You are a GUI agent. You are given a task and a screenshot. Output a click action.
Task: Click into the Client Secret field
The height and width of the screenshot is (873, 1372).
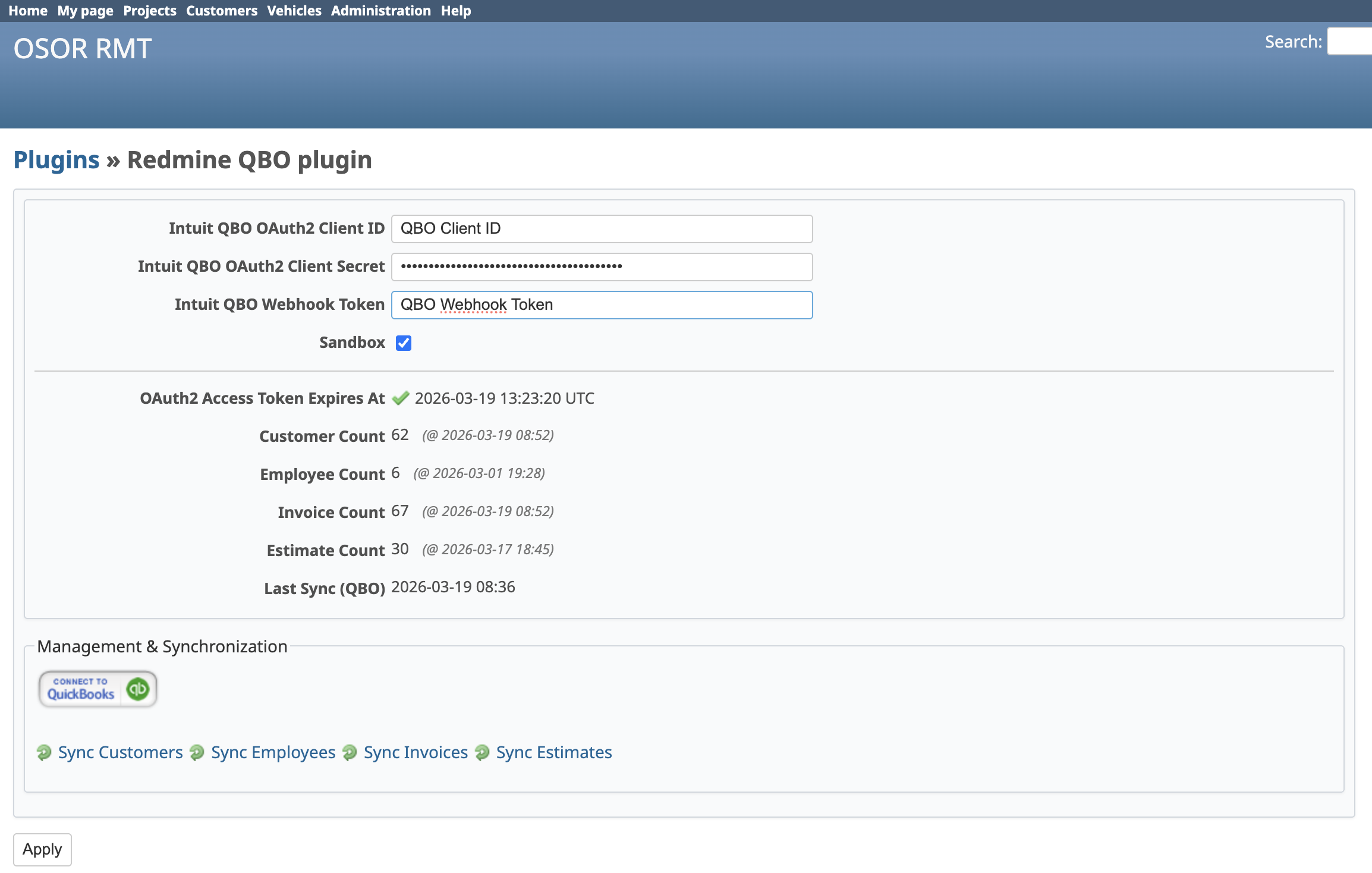602,267
